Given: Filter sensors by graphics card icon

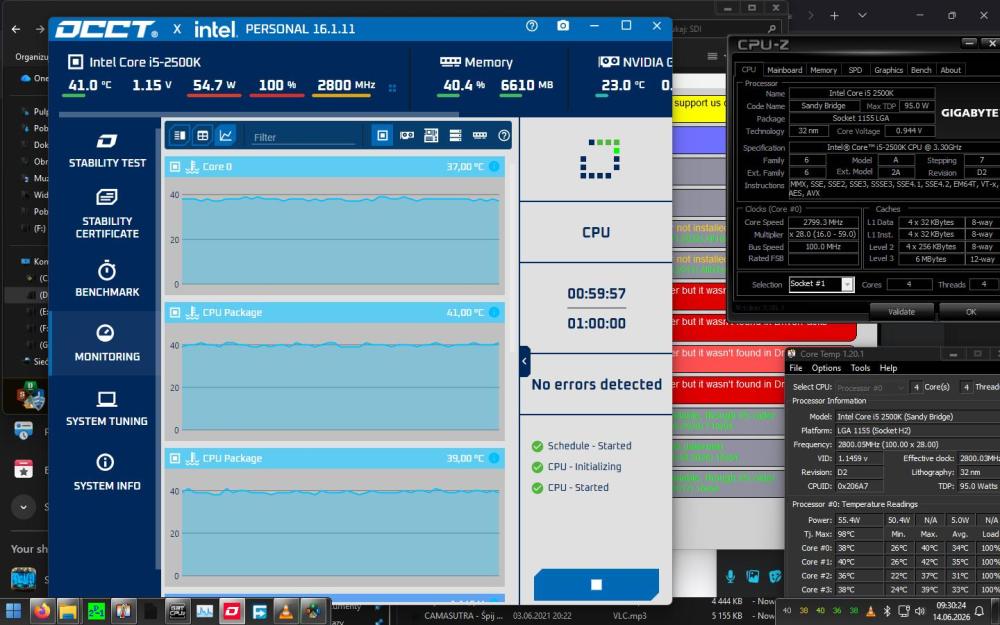Looking at the screenshot, I should [x=406, y=135].
